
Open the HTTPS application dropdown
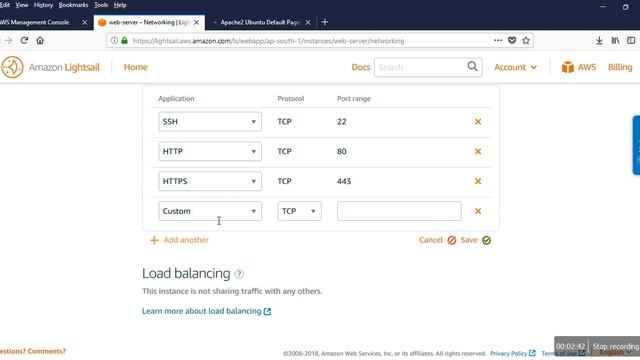(210, 181)
